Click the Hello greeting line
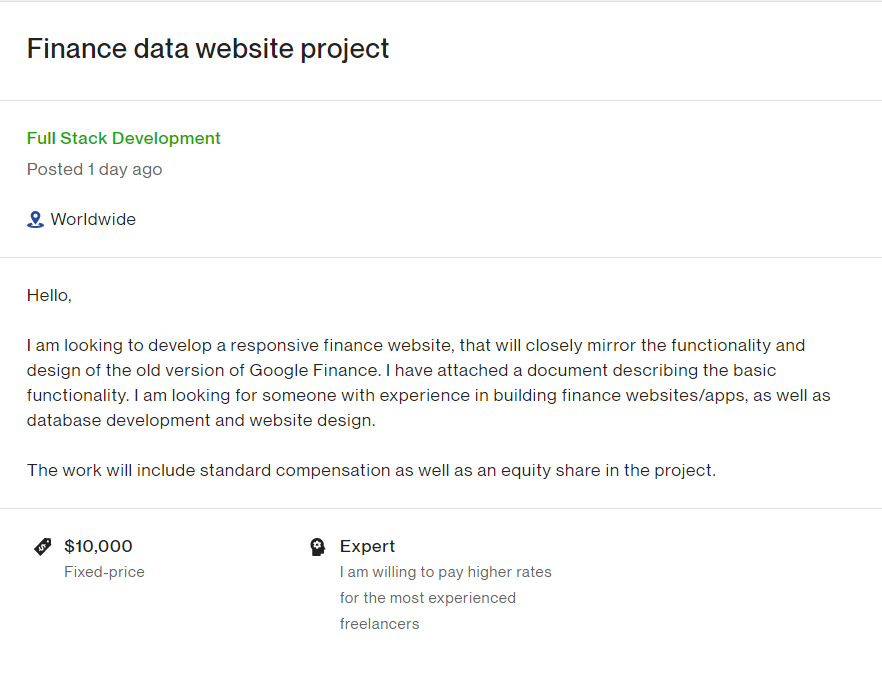The width and height of the screenshot is (882, 684). point(50,295)
